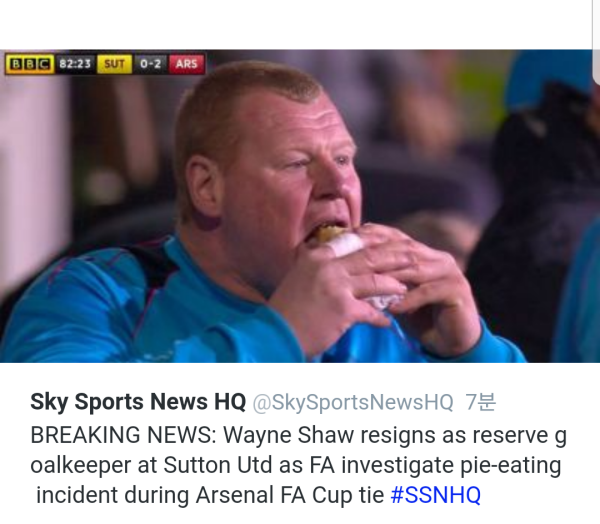Click the BBC logo in the scoreboard
The width and height of the screenshot is (600, 524).
(x=29, y=64)
